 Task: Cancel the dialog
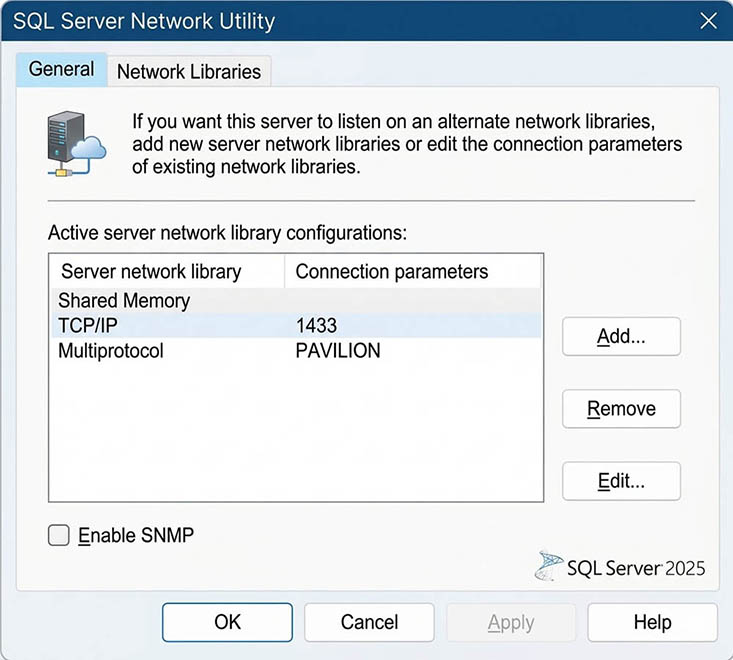(x=369, y=622)
